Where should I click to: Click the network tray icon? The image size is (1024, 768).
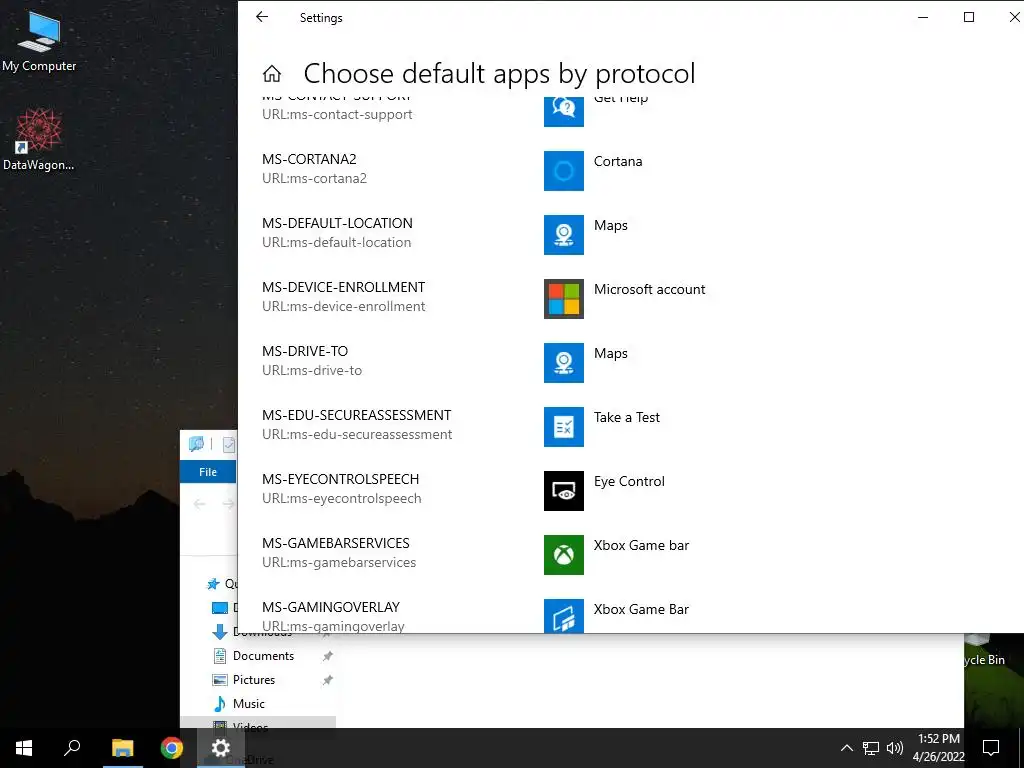[871, 748]
